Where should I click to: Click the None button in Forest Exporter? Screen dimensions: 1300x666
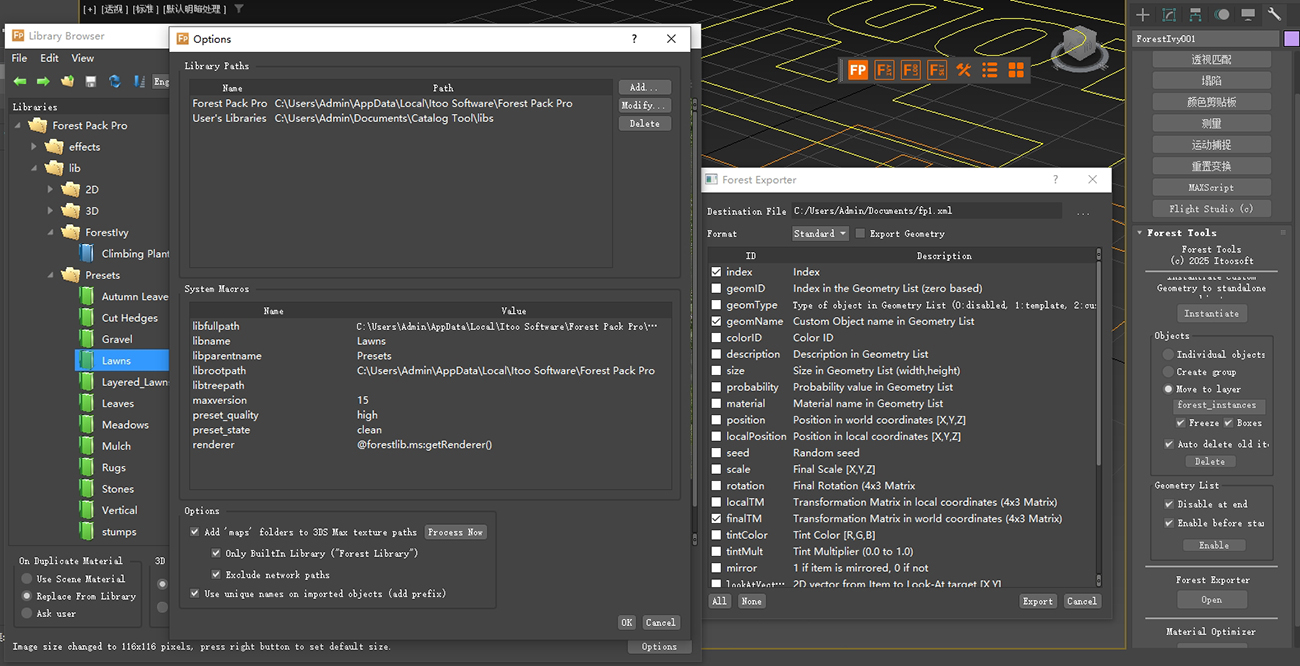[752, 601]
